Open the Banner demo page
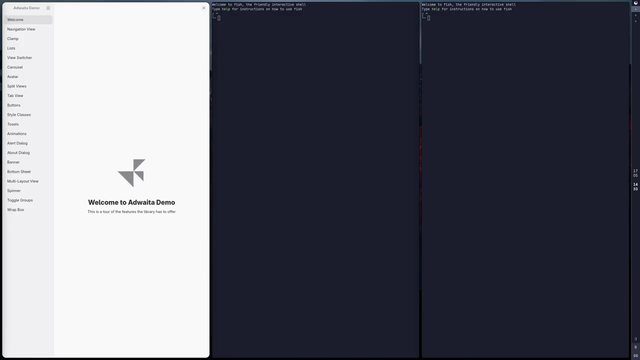The height and width of the screenshot is (360, 640). pos(29,162)
